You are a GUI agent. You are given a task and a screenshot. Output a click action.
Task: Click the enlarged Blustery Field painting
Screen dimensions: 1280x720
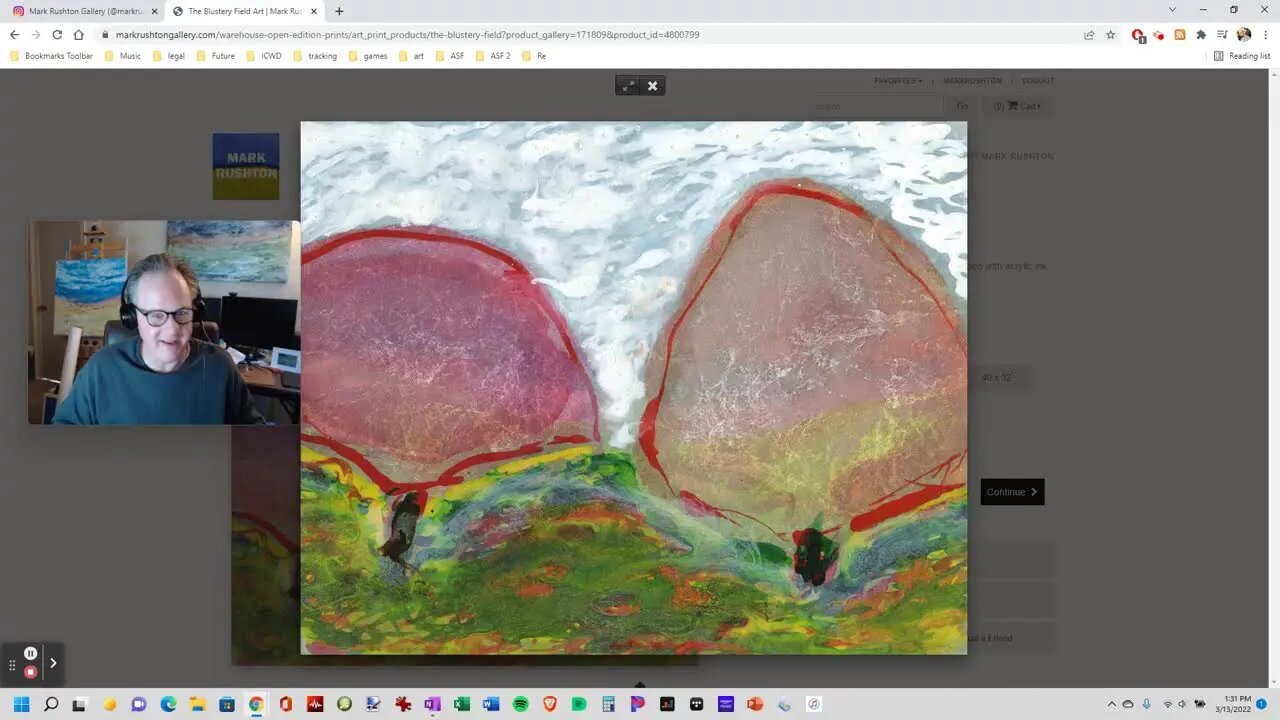pyautogui.click(x=634, y=388)
